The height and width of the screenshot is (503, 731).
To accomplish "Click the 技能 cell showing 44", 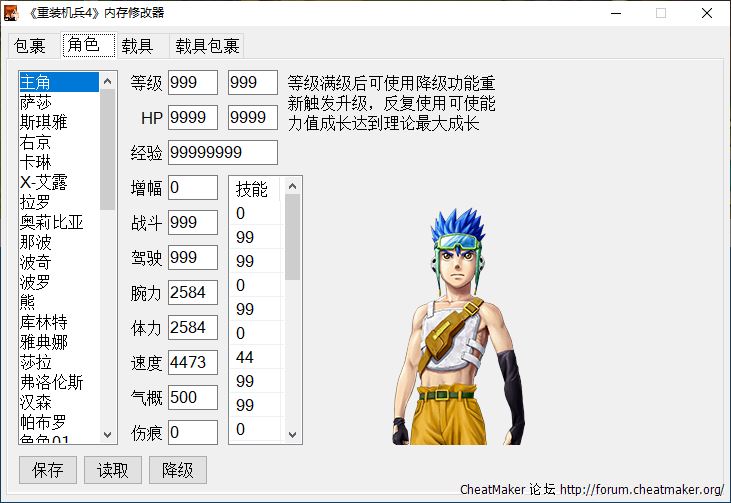I will (x=255, y=357).
